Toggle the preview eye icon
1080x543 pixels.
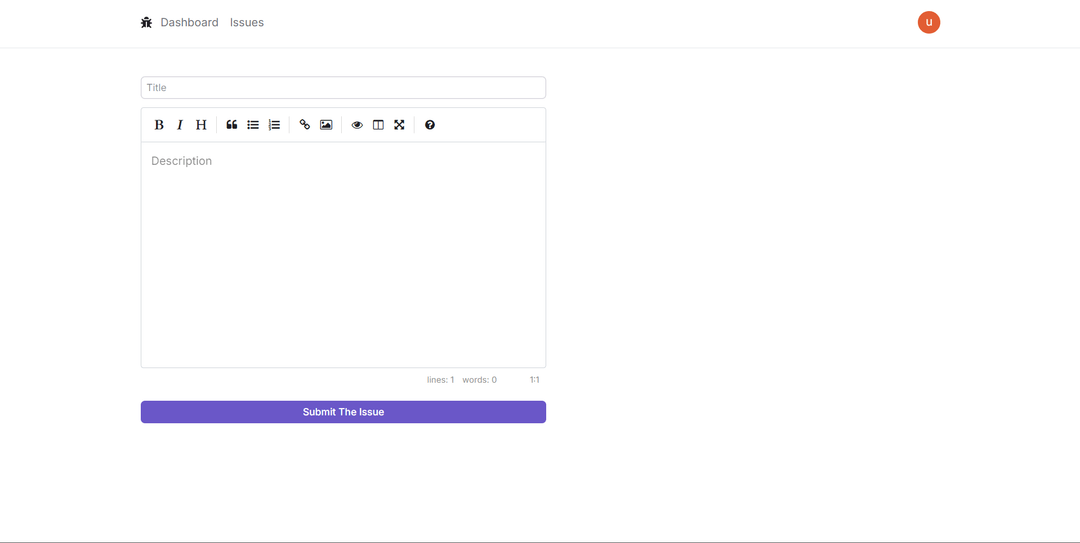(357, 125)
